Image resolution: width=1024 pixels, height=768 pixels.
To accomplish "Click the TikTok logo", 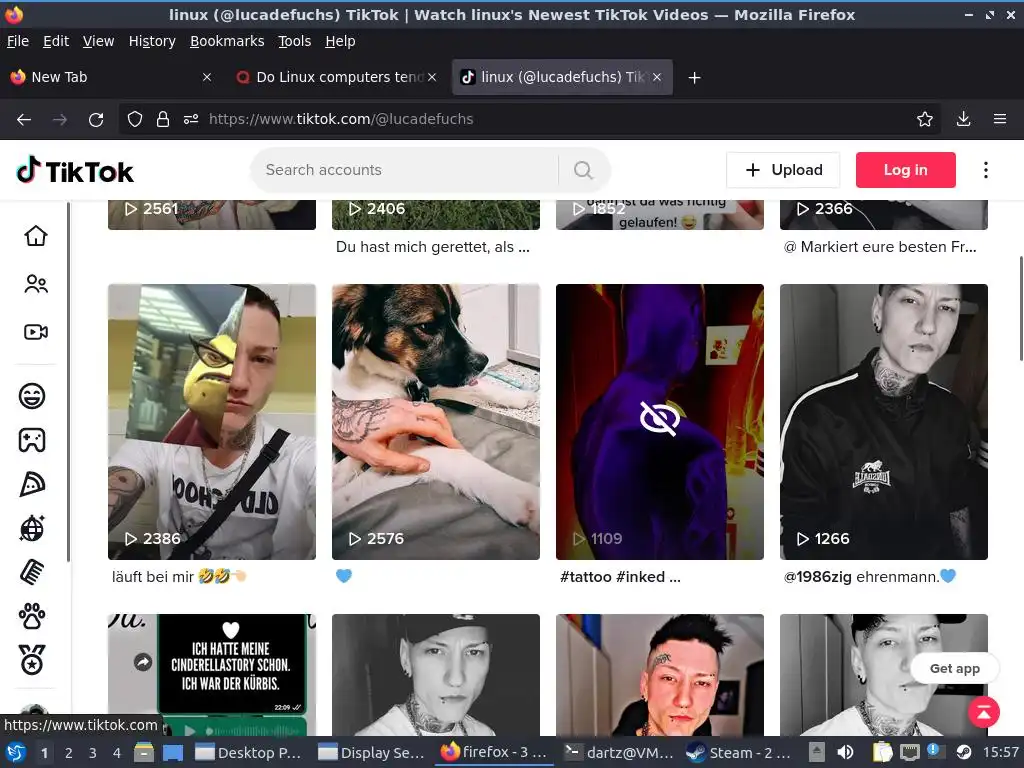I will click(74, 171).
